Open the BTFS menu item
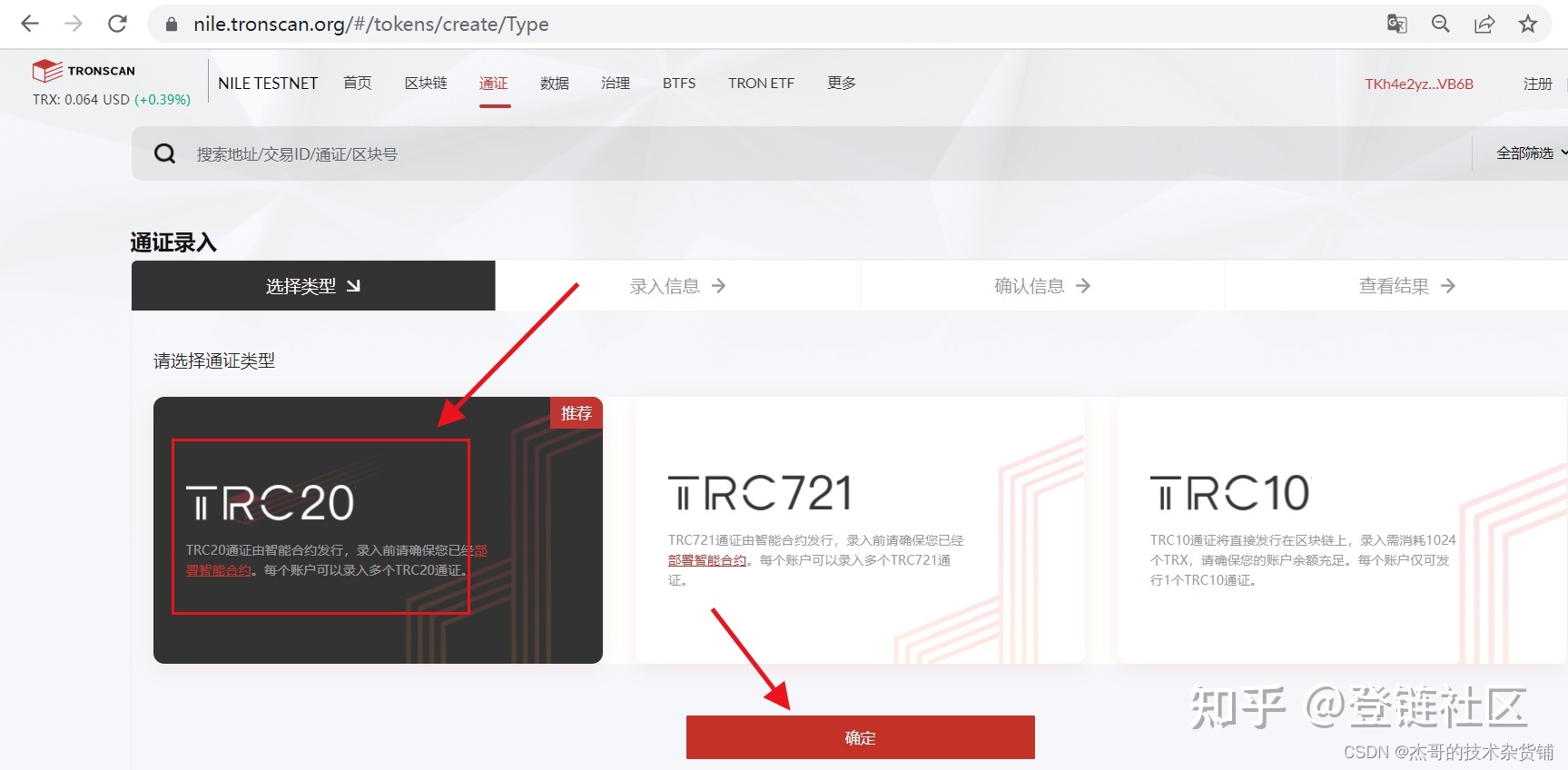 [x=679, y=84]
